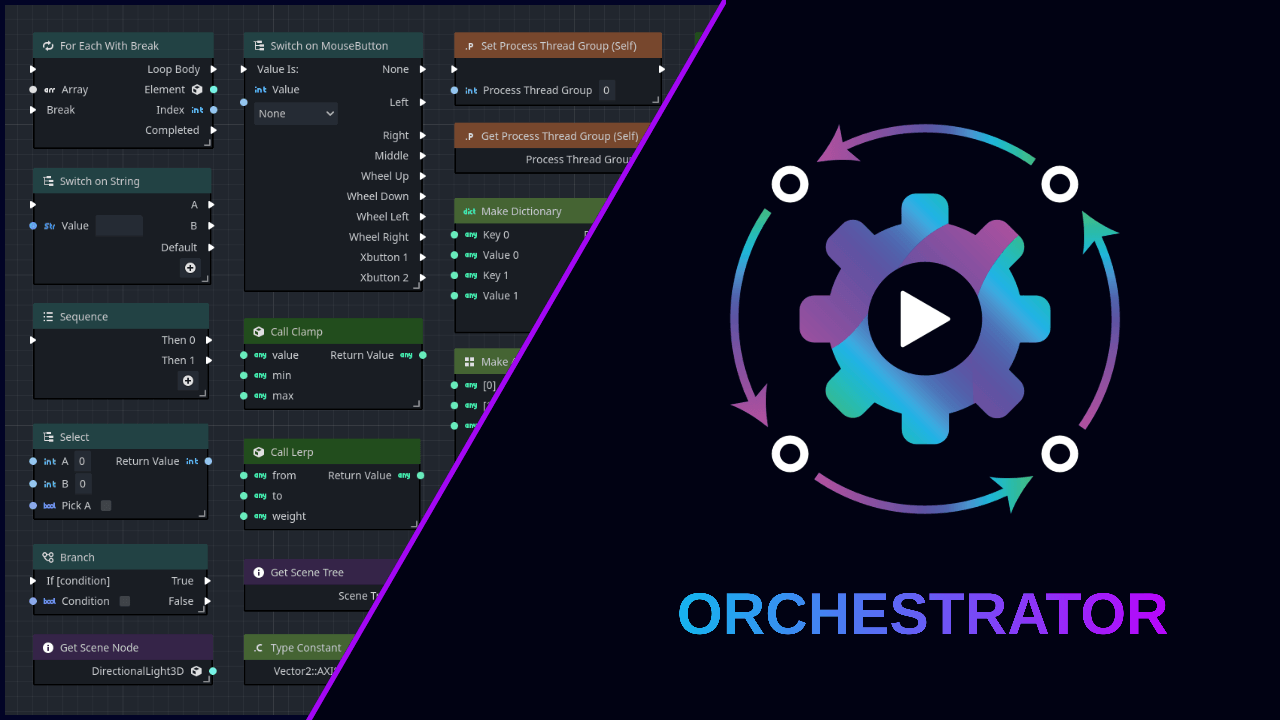Click the Break input pin
The image size is (1280, 720).
[x=33, y=110]
